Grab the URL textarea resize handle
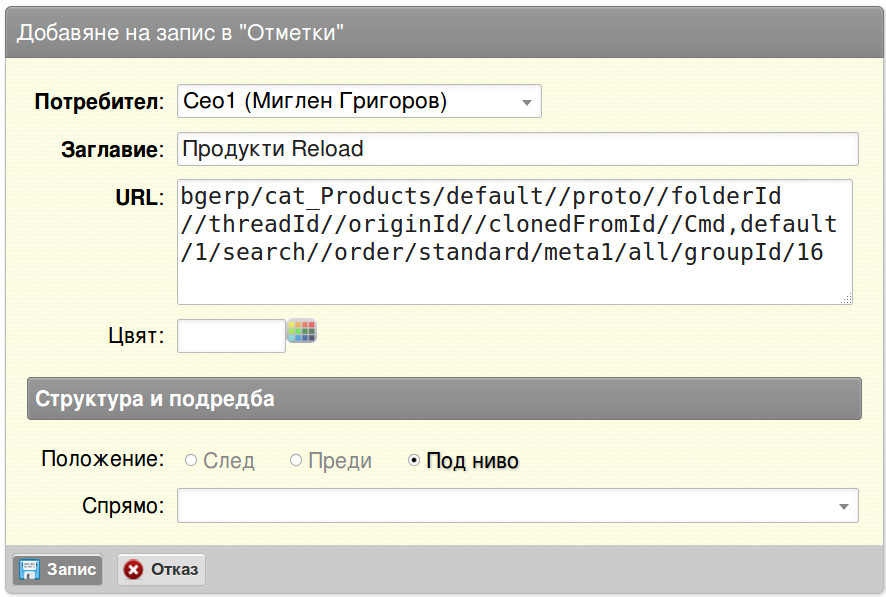This screenshot has height=597, width=886. tap(846, 298)
